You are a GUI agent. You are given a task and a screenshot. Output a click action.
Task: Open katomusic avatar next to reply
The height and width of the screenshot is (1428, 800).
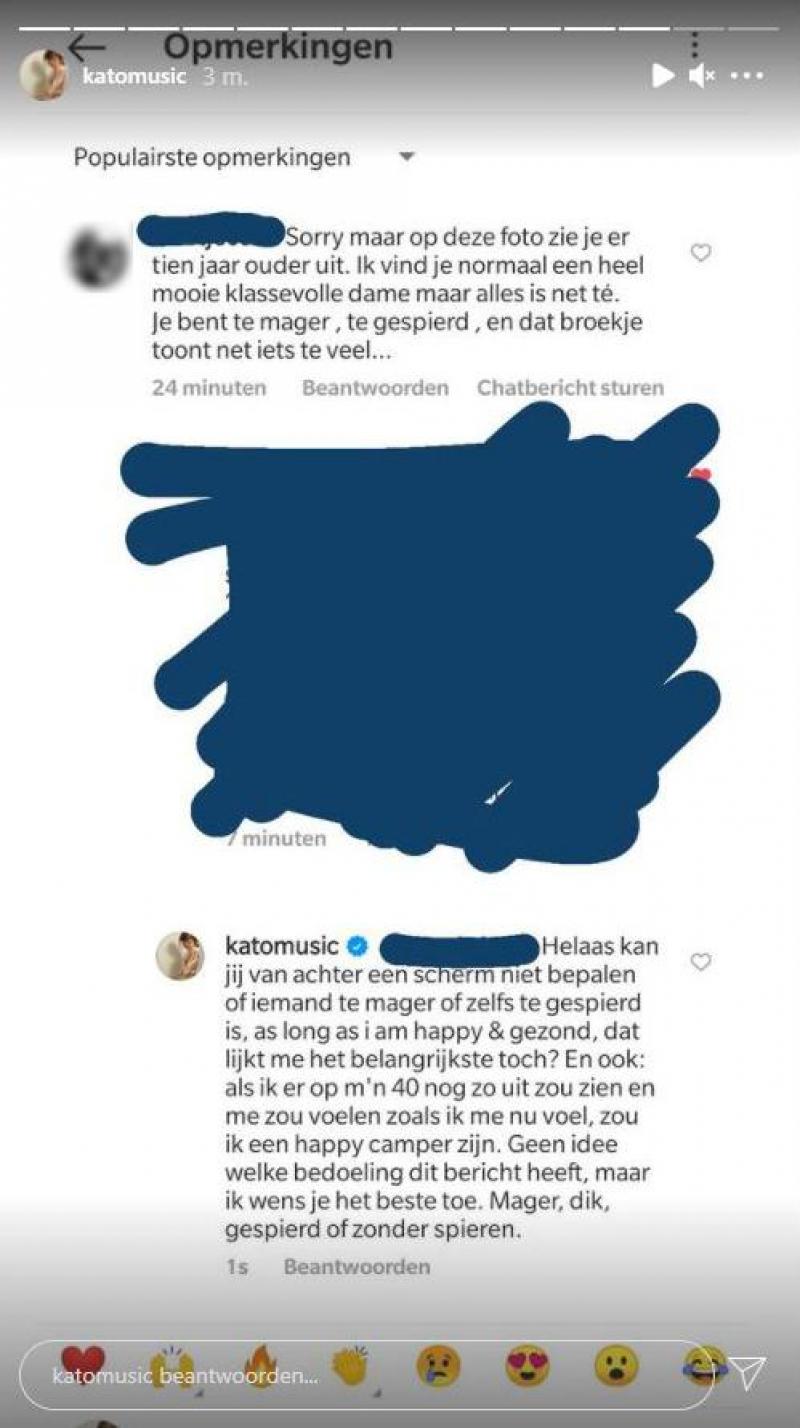(180, 956)
